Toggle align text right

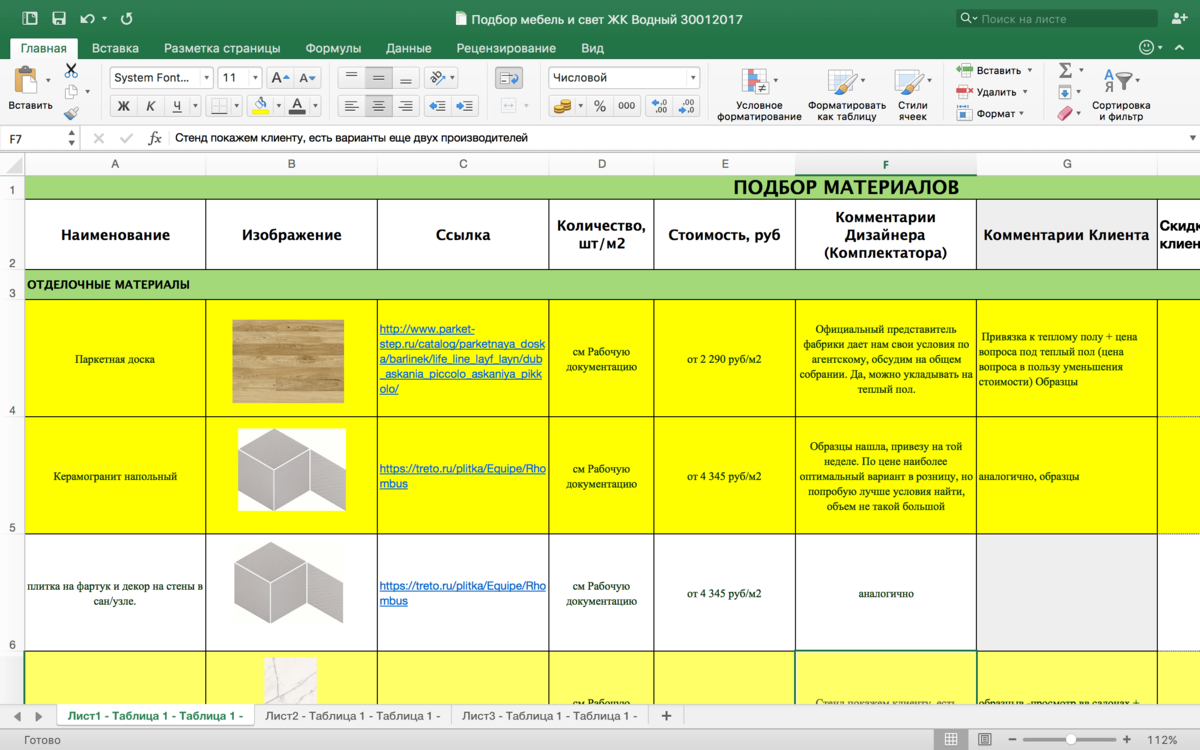pyautogui.click(x=406, y=106)
